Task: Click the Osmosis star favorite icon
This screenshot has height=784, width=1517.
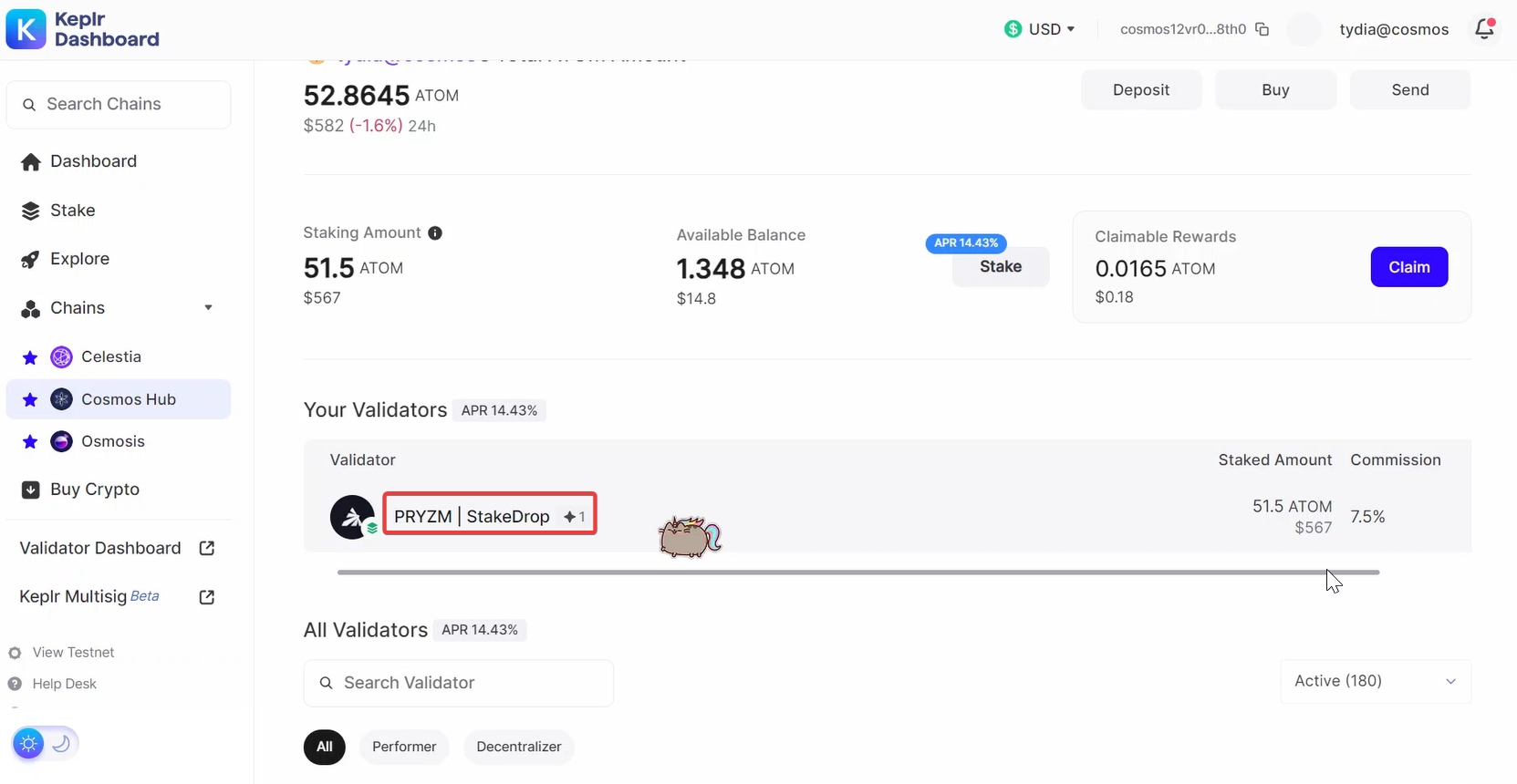Action: click(x=30, y=442)
